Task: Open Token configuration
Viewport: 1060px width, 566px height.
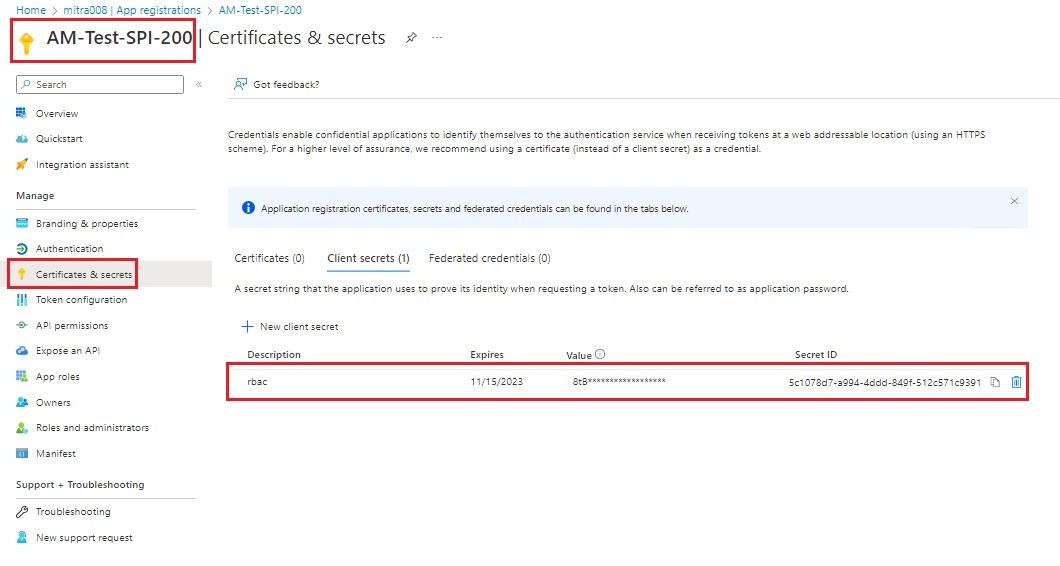Action: (x=81, y=300)
